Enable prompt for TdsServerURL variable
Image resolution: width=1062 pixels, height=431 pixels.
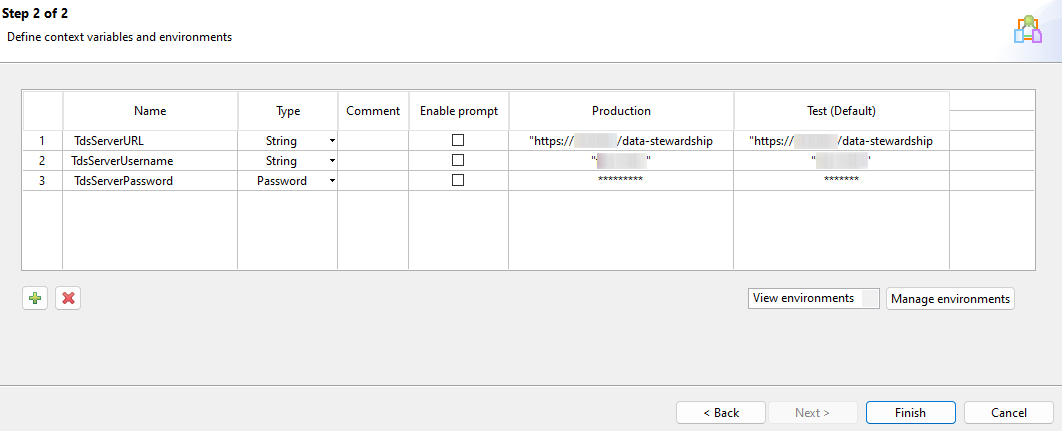(458, 141)
